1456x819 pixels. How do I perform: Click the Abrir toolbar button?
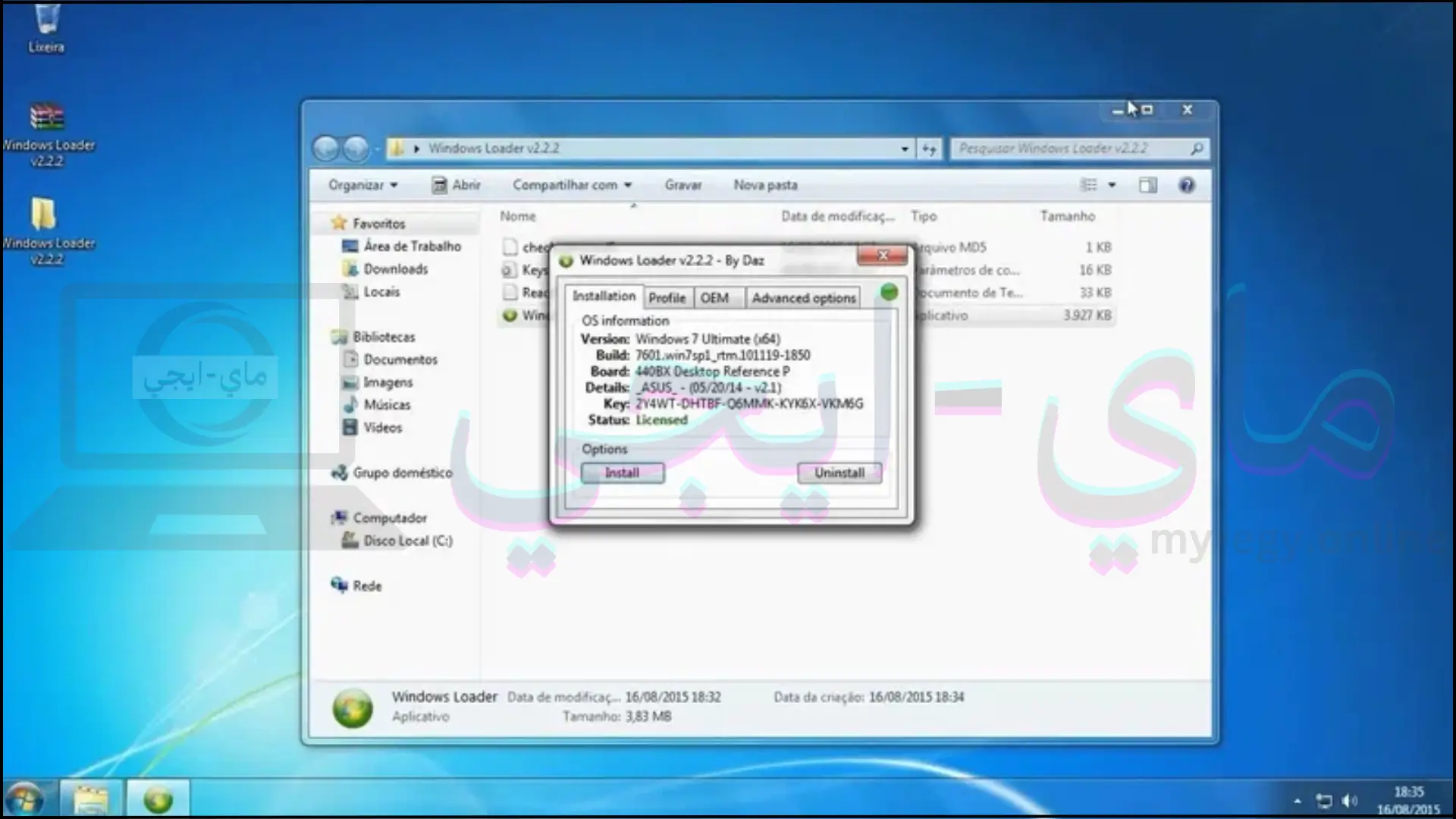[x=457, y=185]
